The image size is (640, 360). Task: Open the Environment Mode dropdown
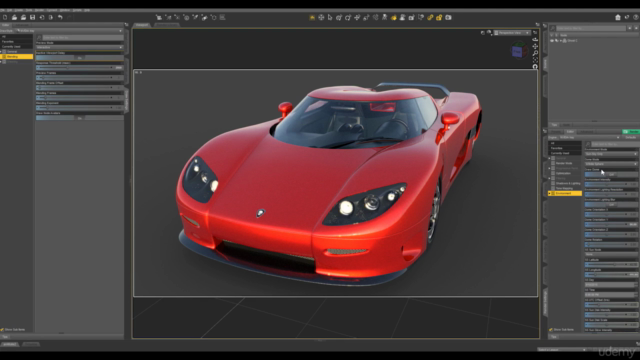coord(611,154)
